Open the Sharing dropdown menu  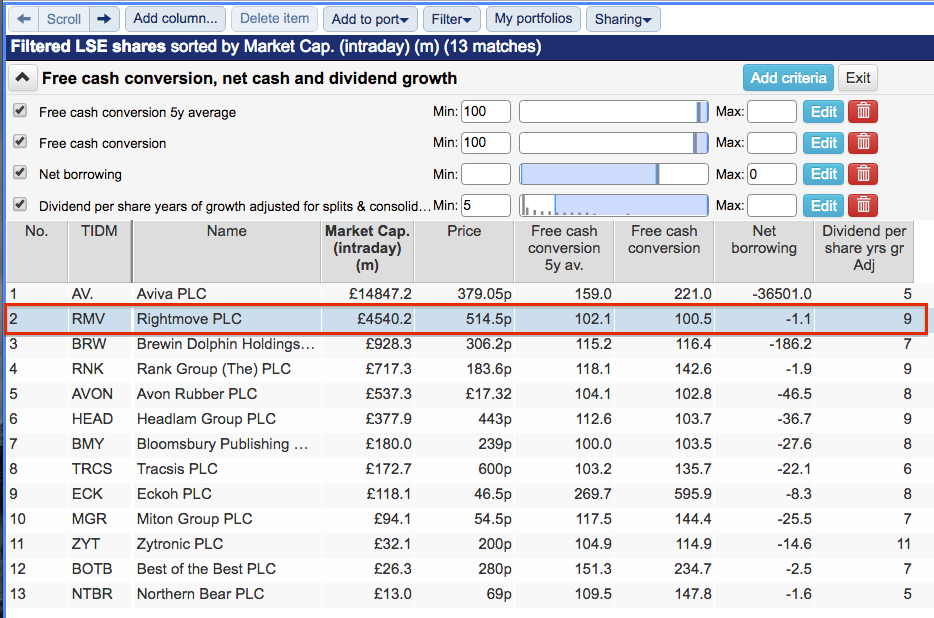pos(623,19)
